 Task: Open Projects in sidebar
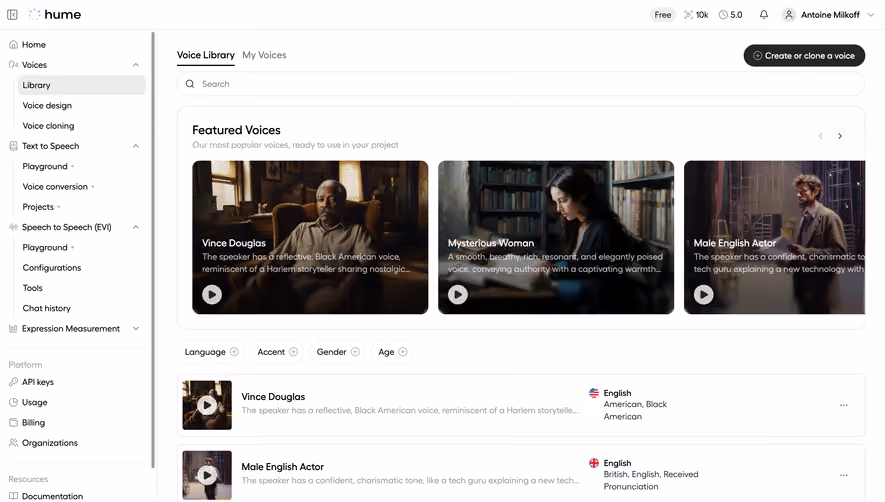pyautogui.click(x=38, y=207)
